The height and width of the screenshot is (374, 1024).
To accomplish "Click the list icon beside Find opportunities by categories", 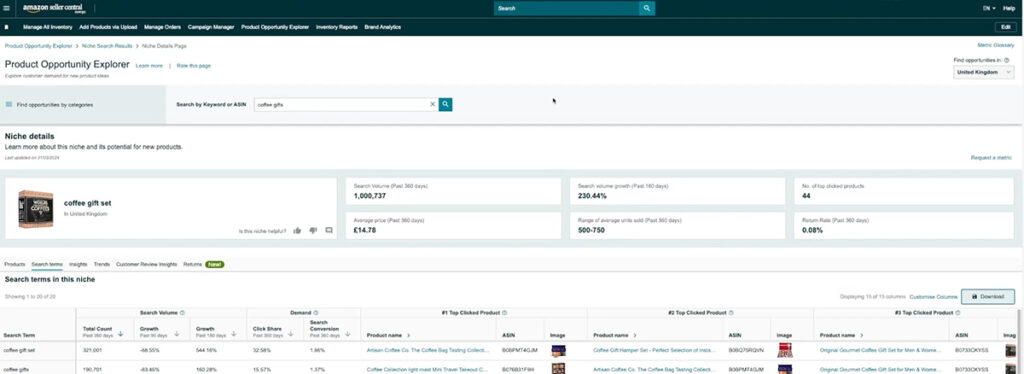I will 9,104.
